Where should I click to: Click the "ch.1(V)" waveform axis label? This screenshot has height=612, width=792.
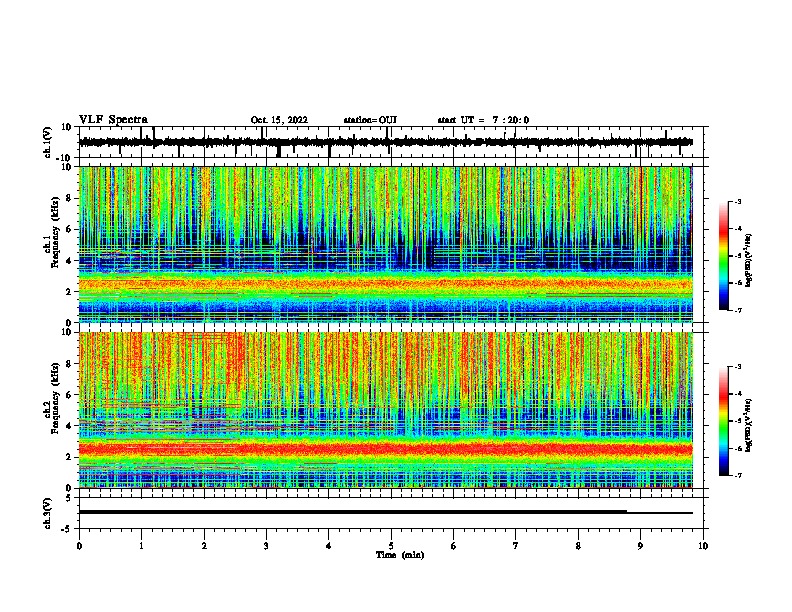[48, 142]
